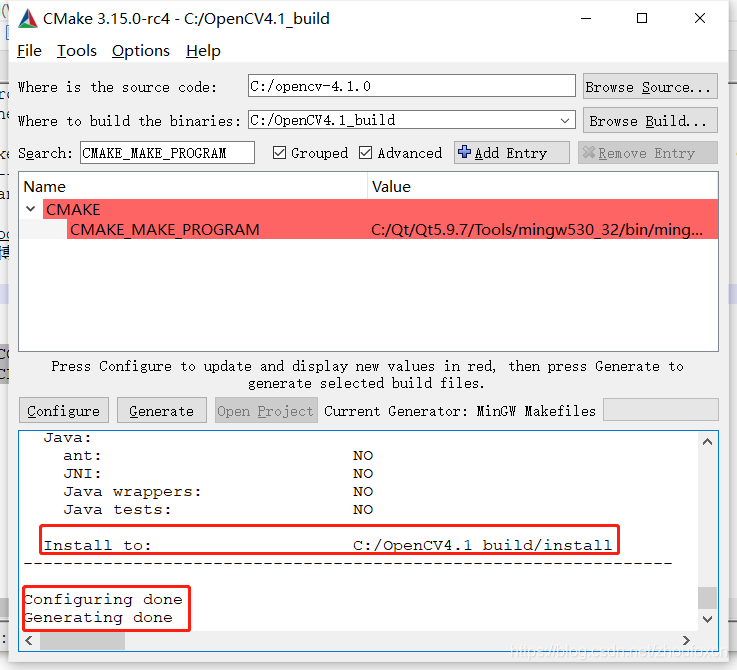Open the Help menu

coord(203,51)
